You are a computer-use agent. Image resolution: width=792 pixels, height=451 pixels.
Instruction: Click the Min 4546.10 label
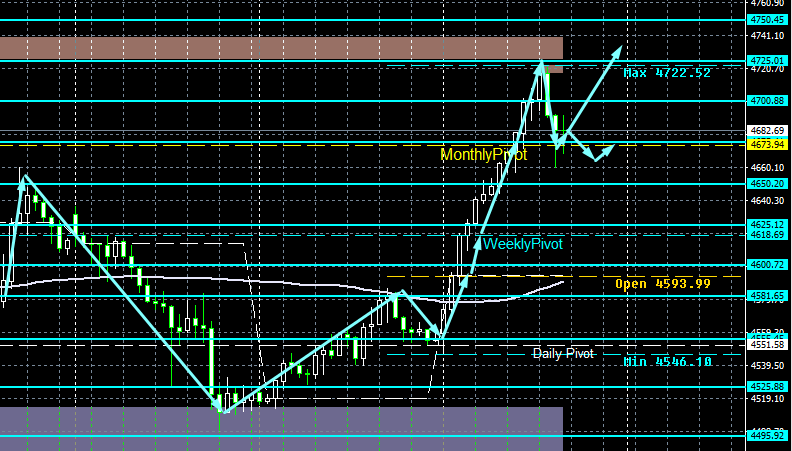[668, 362]
